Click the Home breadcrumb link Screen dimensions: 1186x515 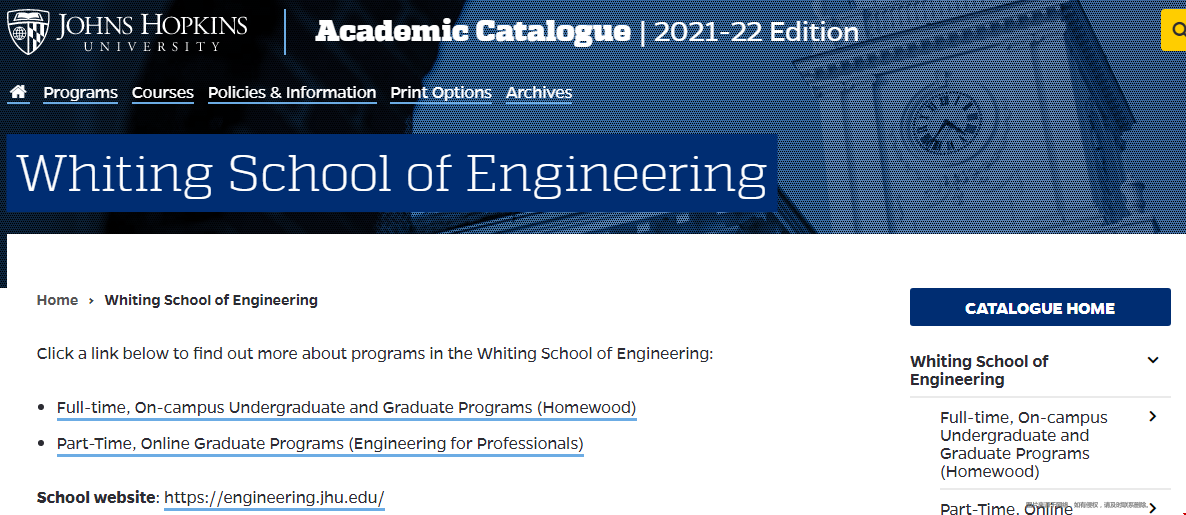[x=57, y=300]
